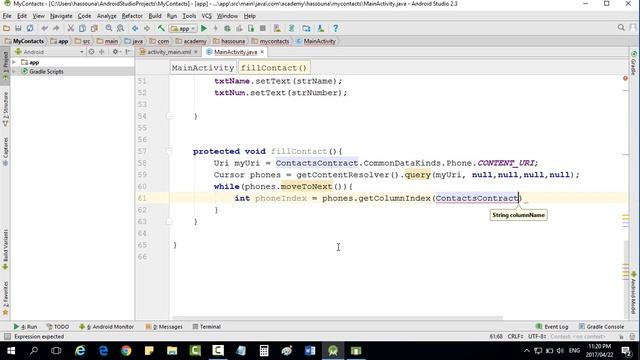
Task: Click the fillContact() structure breadcrumb
Action: pyautogui.click(x=274, y=68)
